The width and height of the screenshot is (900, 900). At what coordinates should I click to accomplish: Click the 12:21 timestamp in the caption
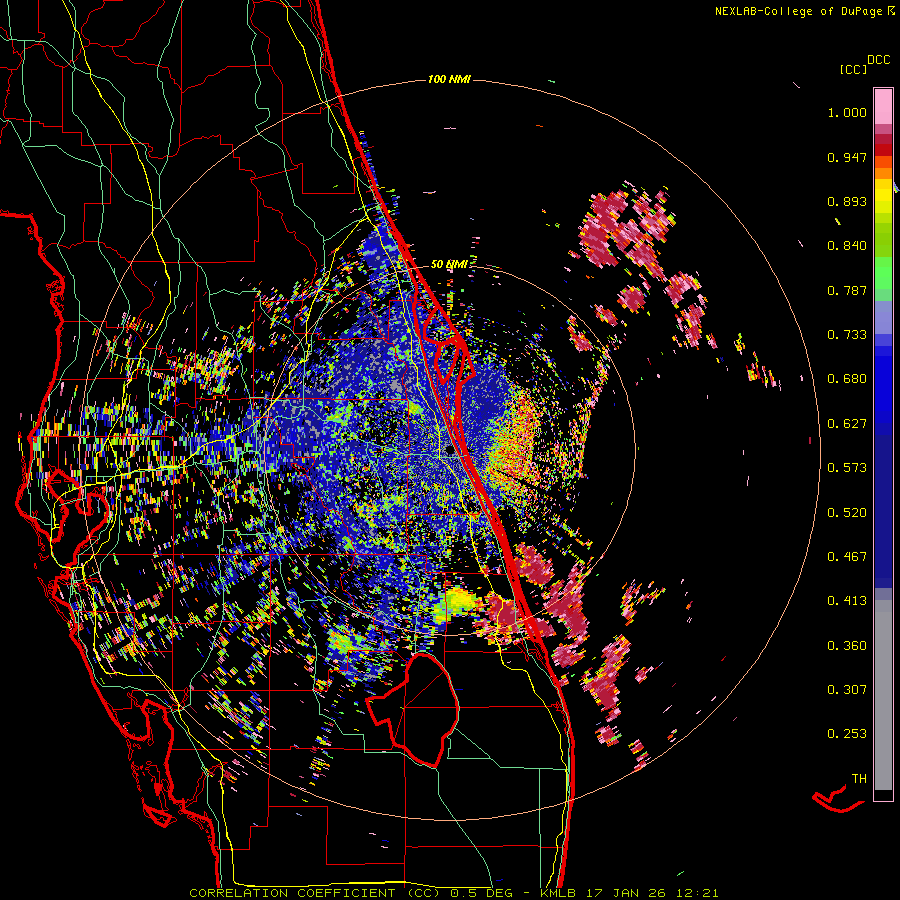coord(698,893)
